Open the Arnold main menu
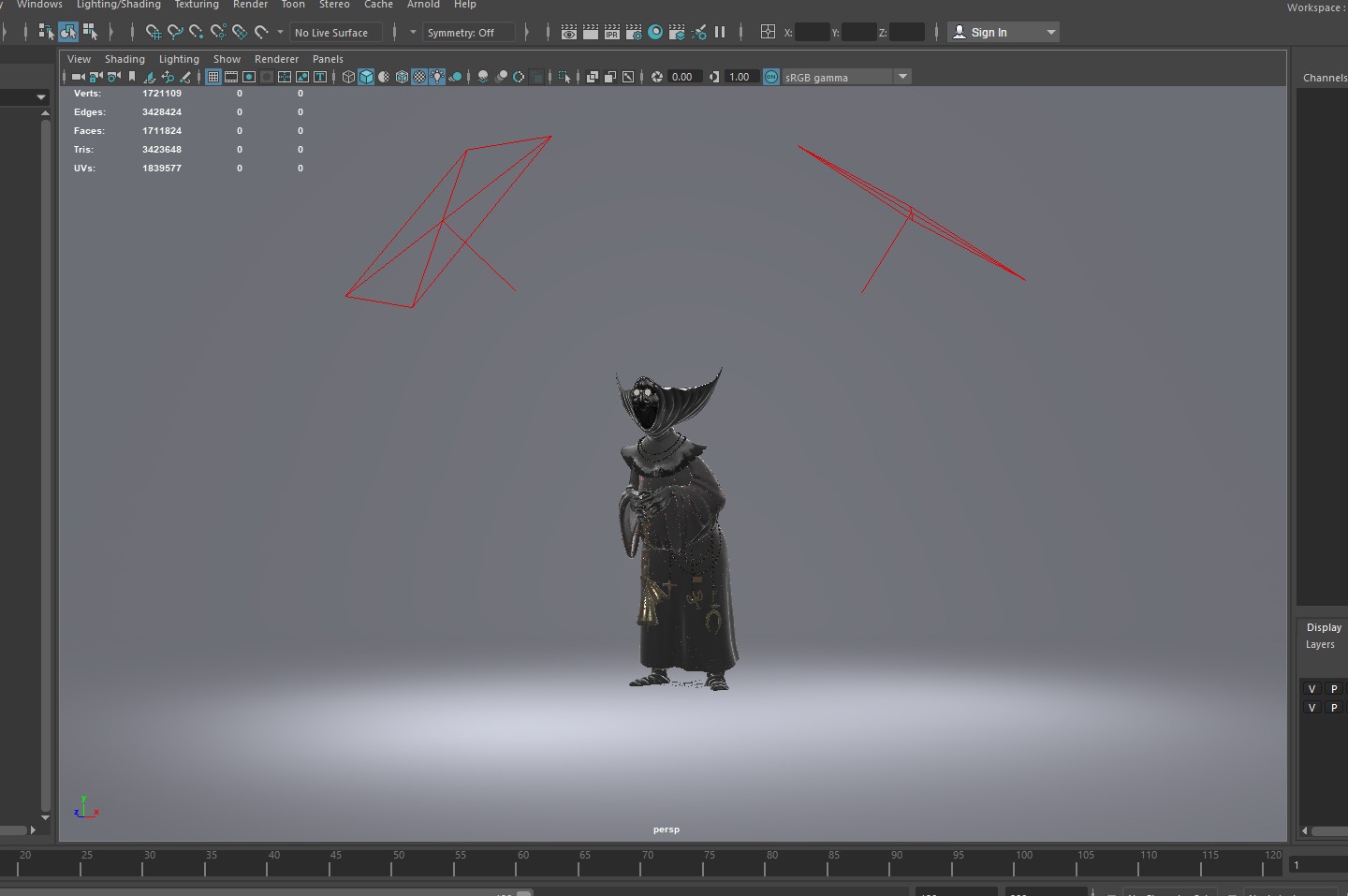Viewport: 1348px width, 896px height. tap(423, 5)
